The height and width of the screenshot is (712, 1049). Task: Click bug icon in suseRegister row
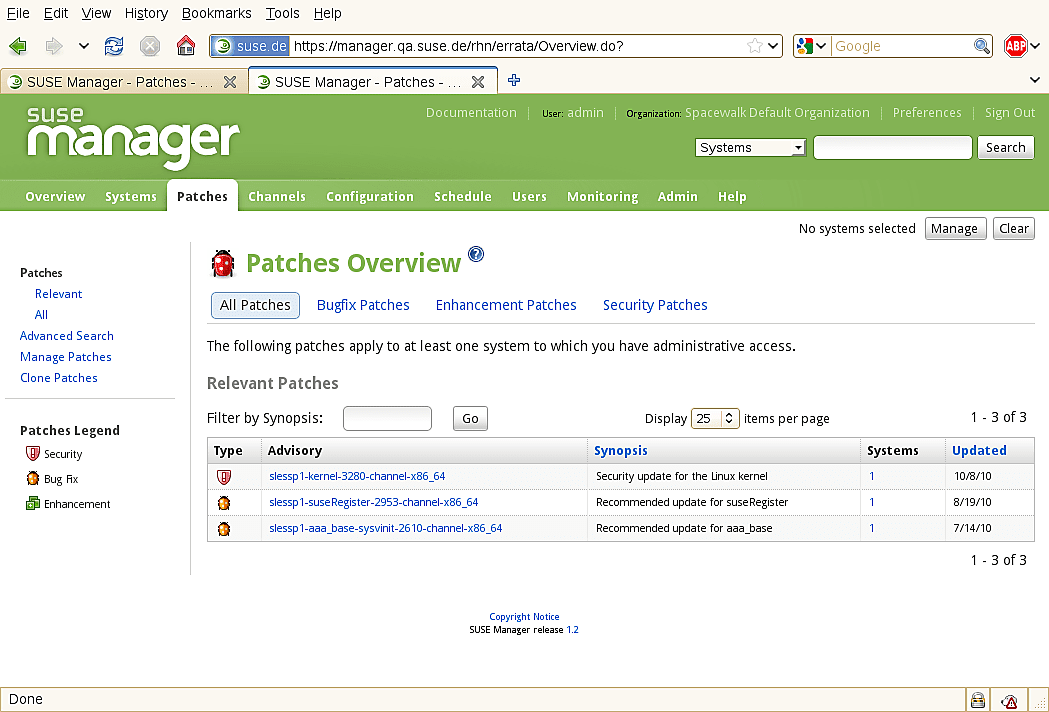click(x=224, y=503)
